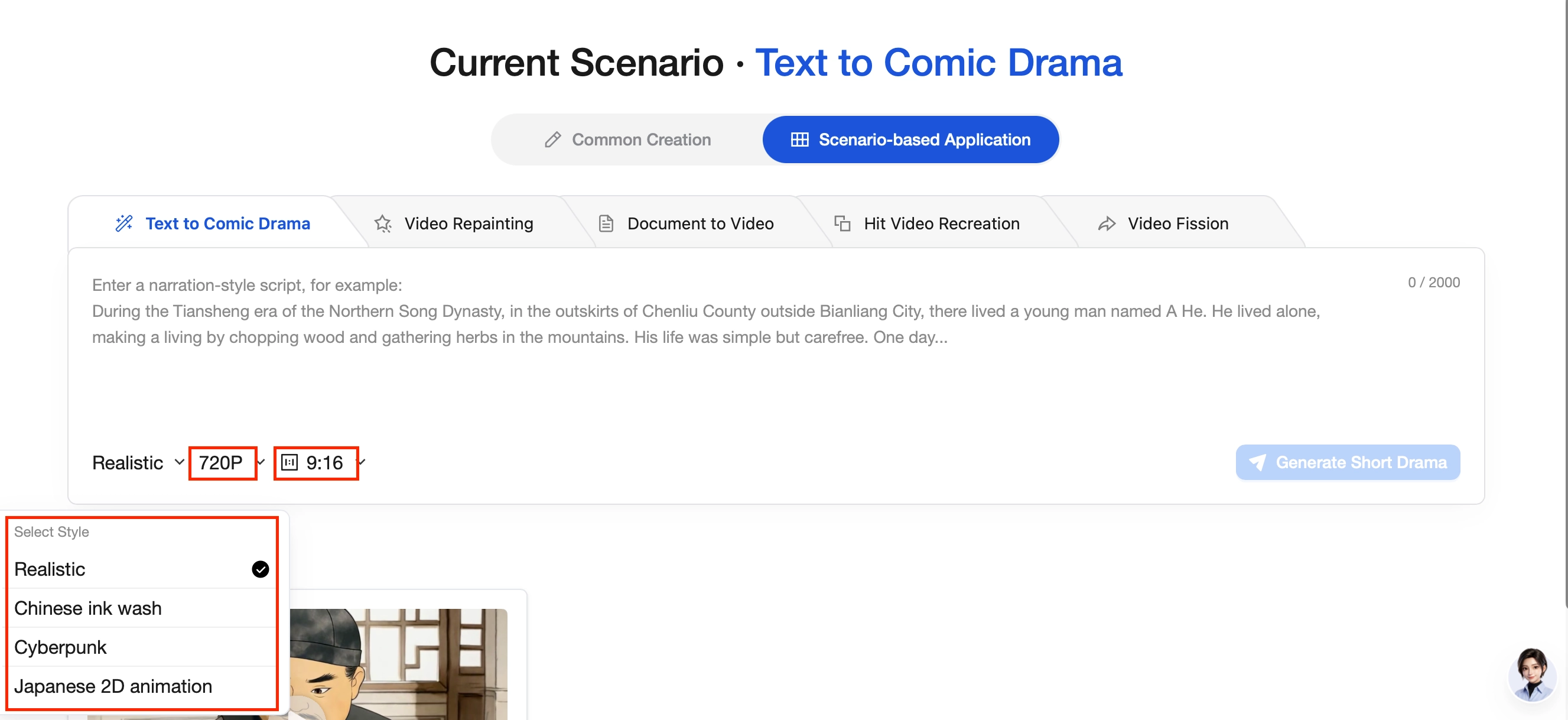The height and width of the screenshot is (720, 1568).
Task: Click the paper plane icon on Generate Short Drama
Action: pos(1257,462)
